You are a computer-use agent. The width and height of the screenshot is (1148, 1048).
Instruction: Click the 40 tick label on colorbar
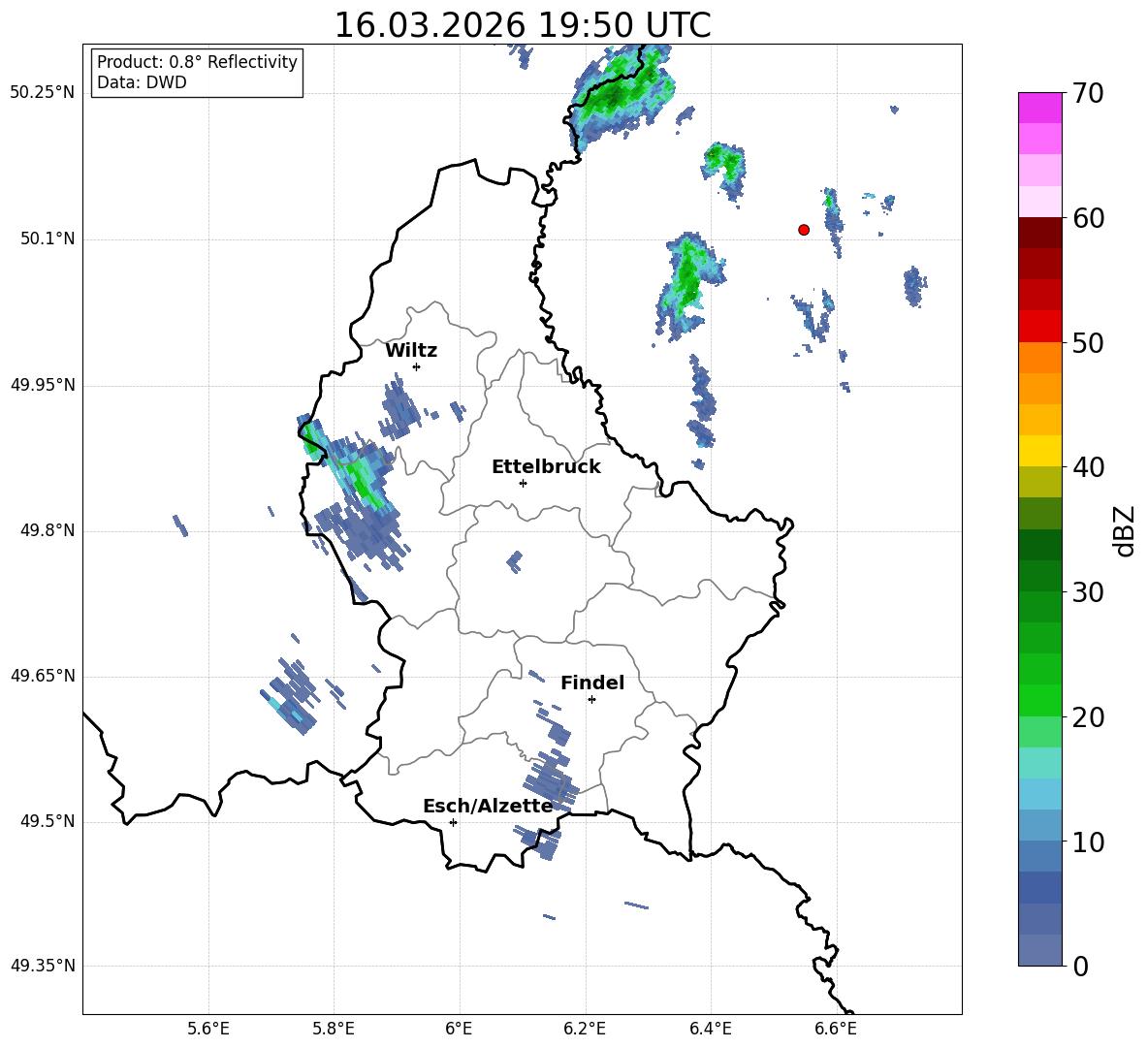click(x=1088, y=467)
